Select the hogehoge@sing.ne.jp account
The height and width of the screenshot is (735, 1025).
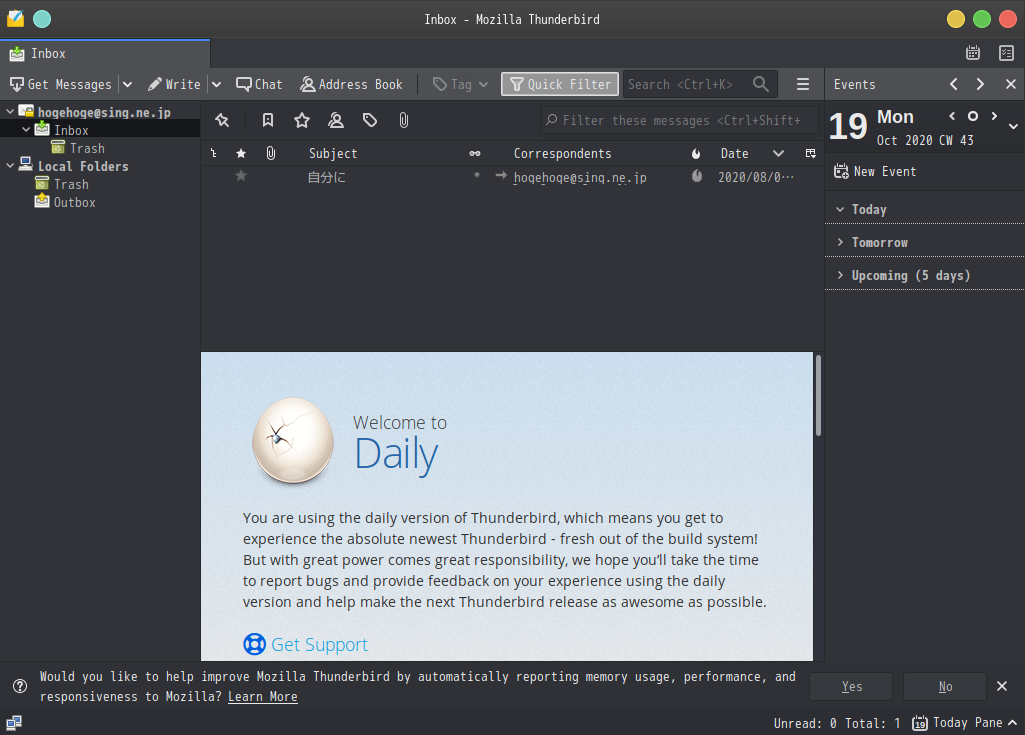pos(103,112)
